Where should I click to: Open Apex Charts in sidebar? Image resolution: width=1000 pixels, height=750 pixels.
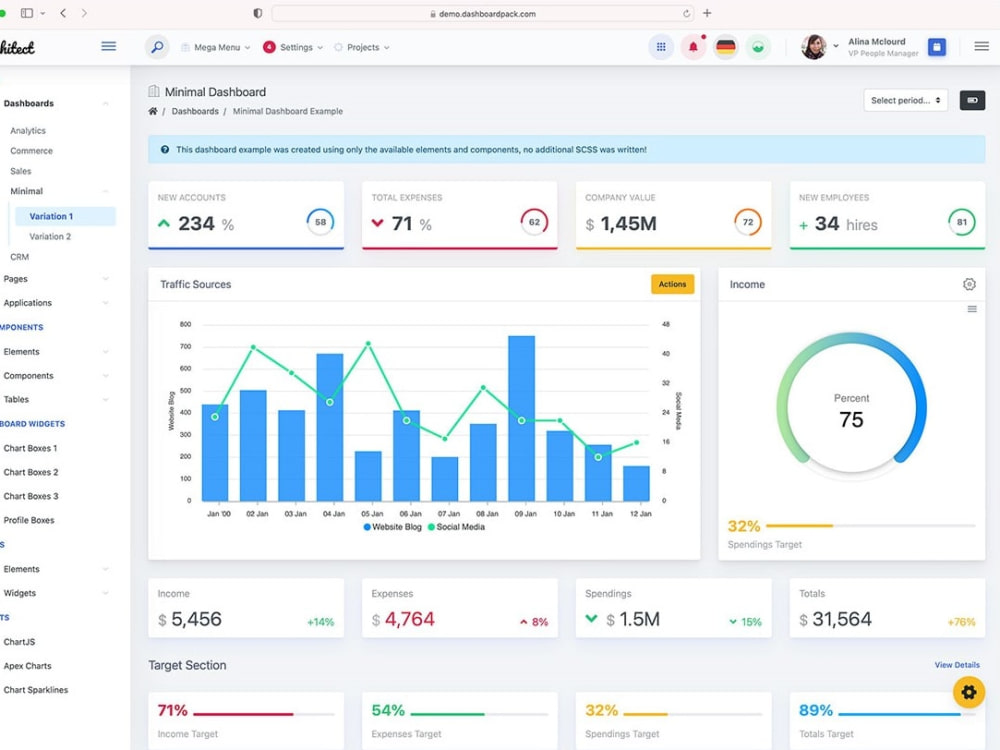[x=27, y=666]
